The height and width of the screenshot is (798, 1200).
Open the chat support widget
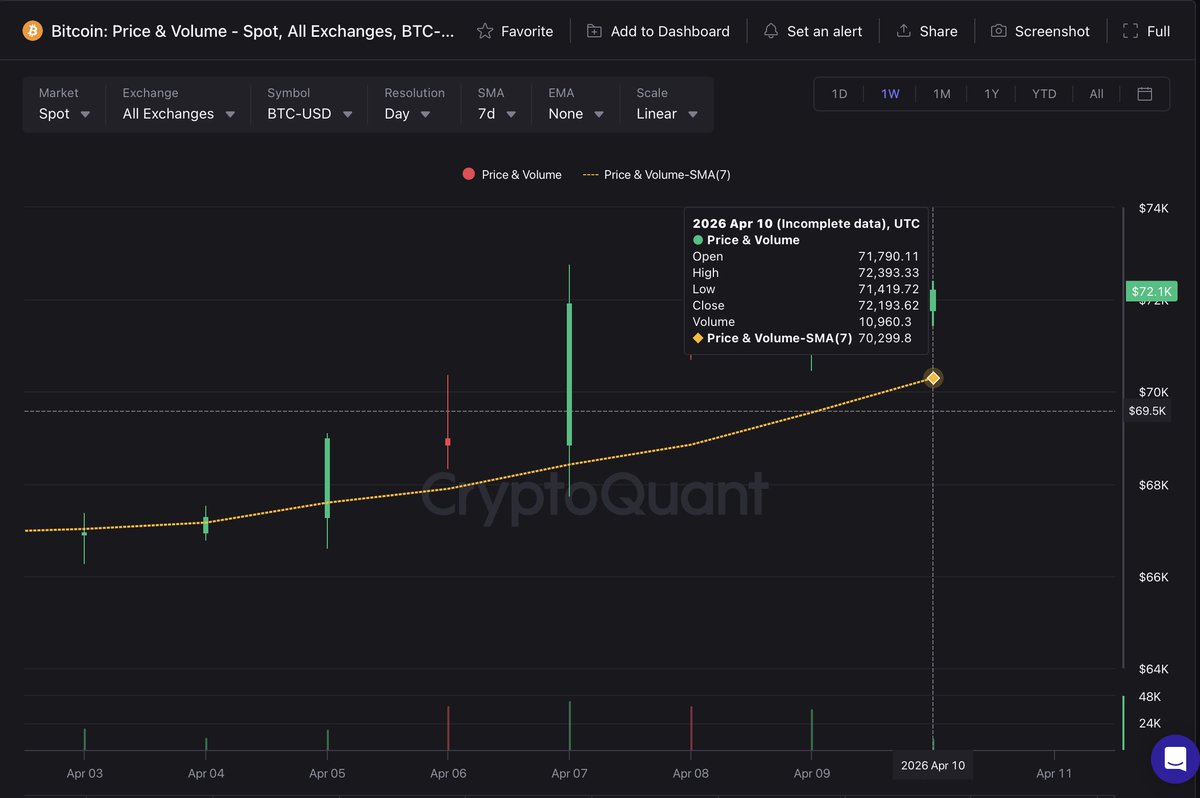click(x=1175, y=759)
